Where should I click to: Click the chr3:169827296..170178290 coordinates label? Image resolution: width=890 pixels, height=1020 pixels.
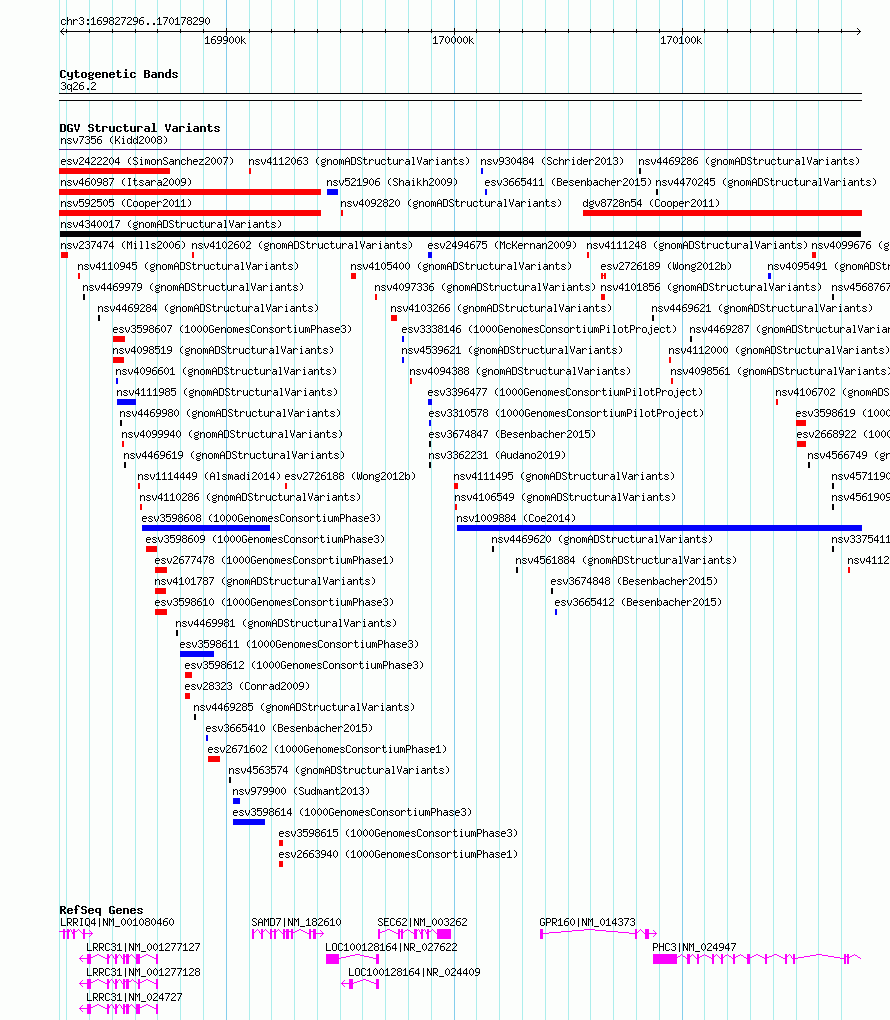pyautogui.click(x=135, y=21)
